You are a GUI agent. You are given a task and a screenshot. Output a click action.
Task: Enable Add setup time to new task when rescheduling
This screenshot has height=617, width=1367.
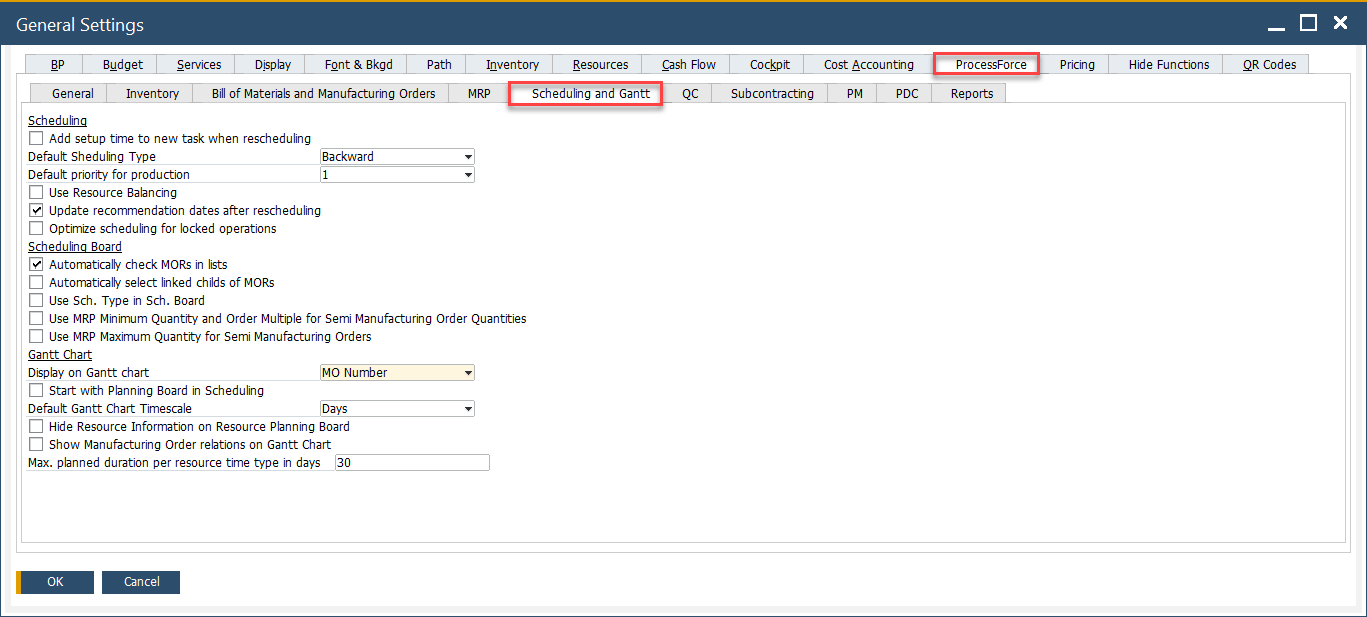[x=36, y=138]
